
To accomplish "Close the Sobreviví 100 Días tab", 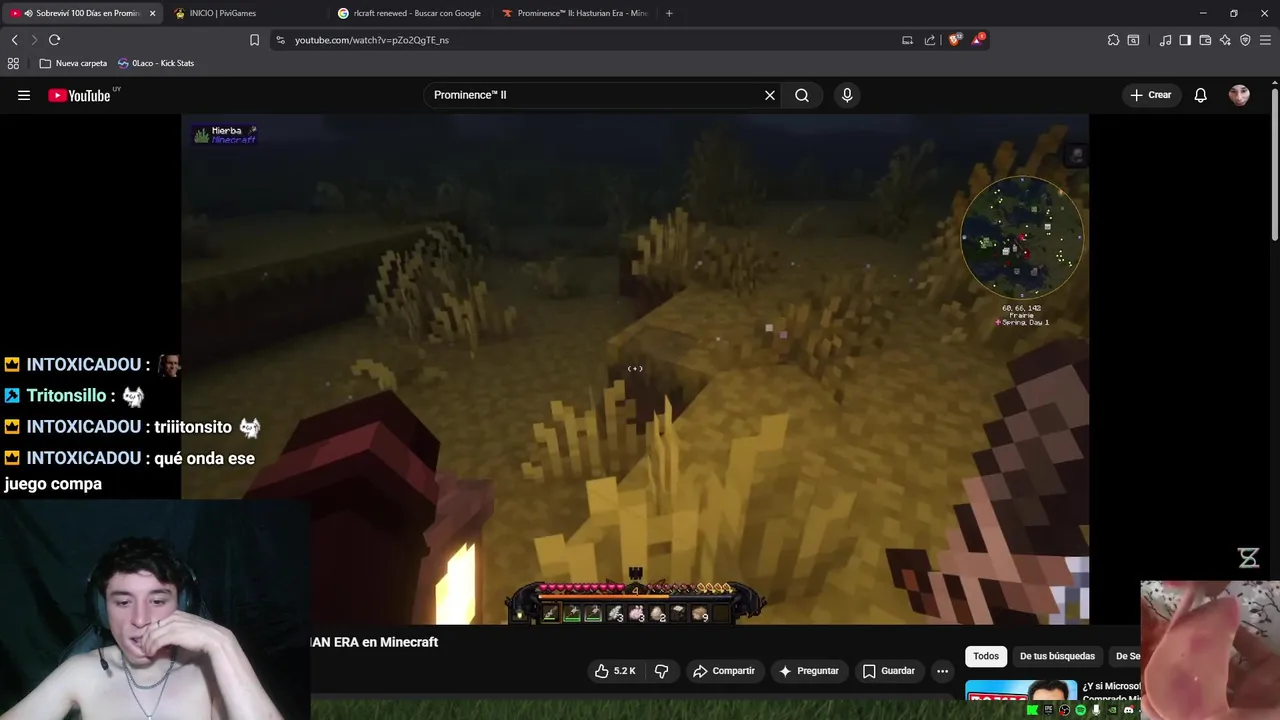I will 152,13.
